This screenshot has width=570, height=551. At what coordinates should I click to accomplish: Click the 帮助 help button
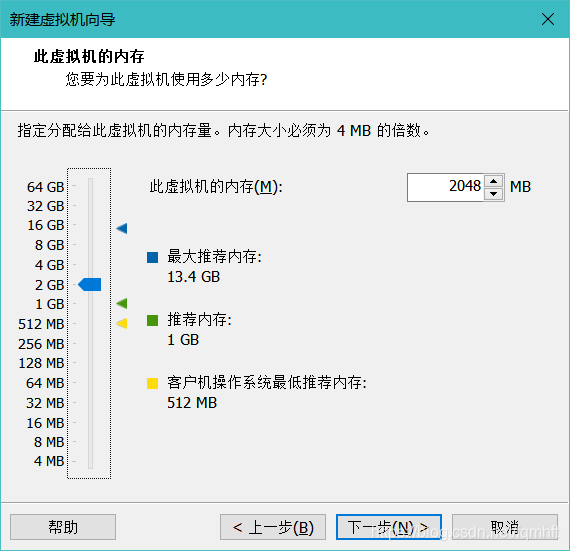coord(63,527)
